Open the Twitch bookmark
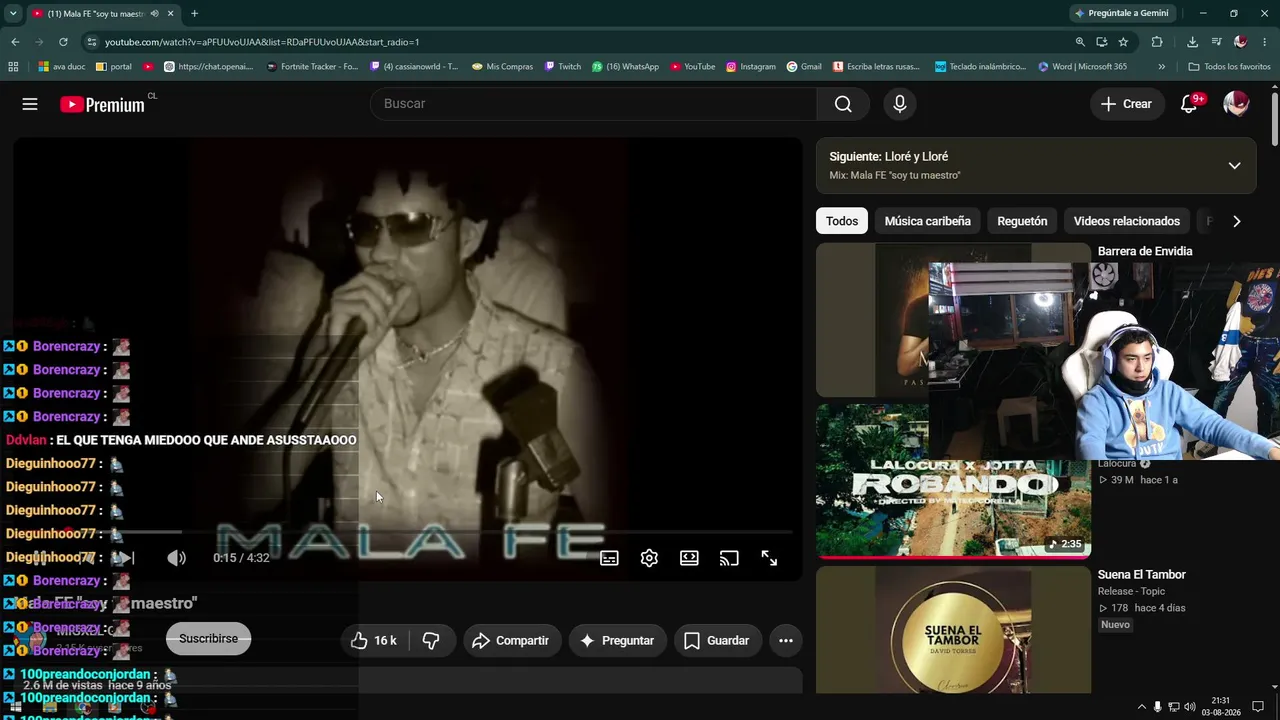 563,67
